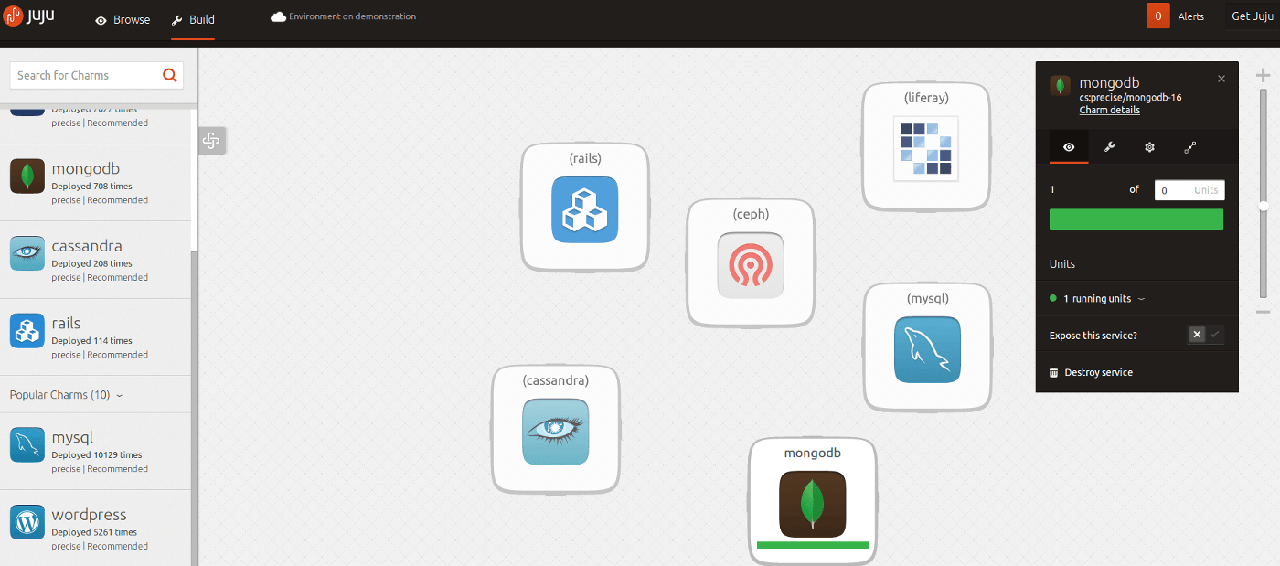
Task: Click the canvas layout toggle icon
Action: pyautogui.click(x=211, y=141)
